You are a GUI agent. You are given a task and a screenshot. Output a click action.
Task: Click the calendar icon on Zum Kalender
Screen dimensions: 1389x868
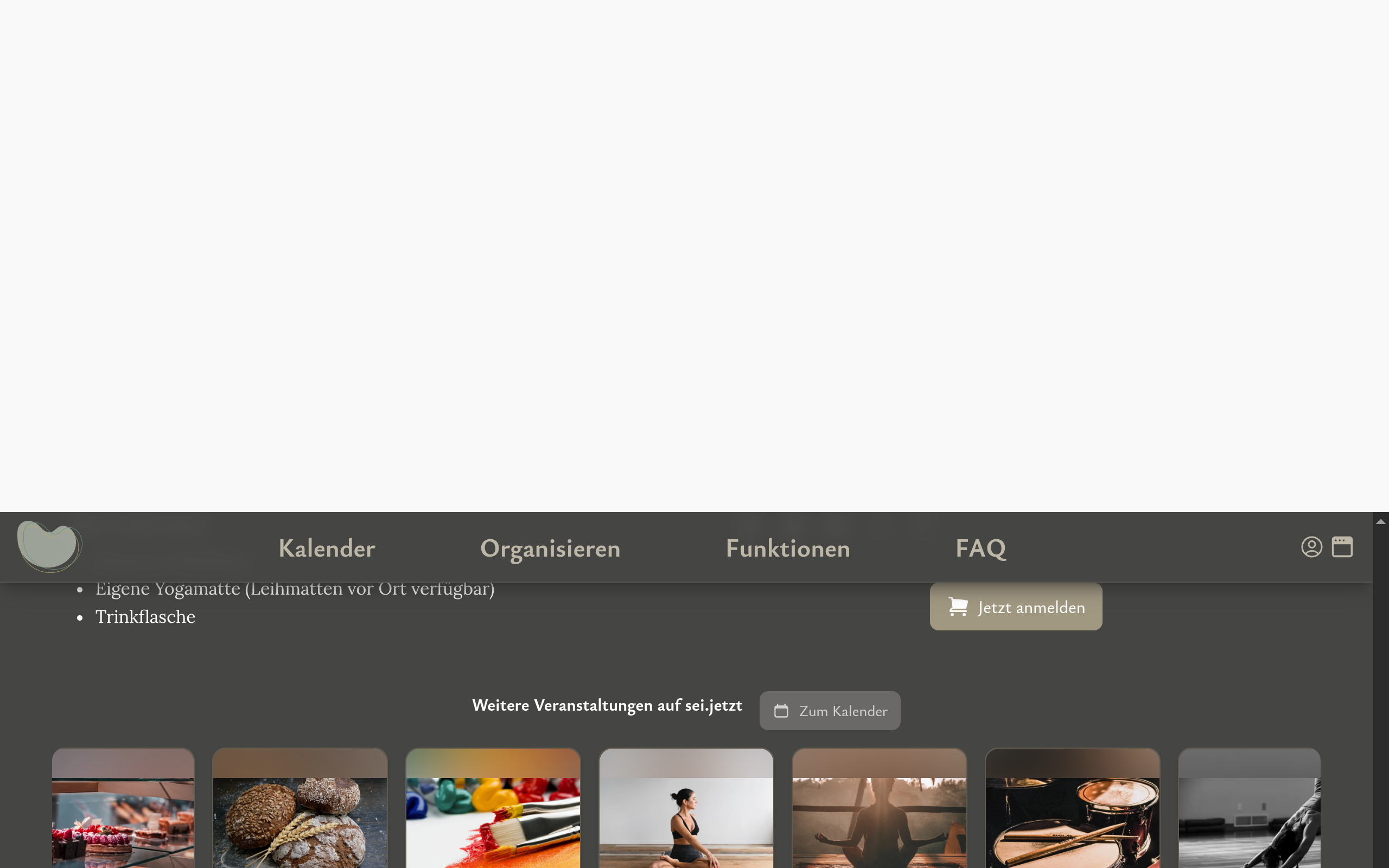click(781, 711)
